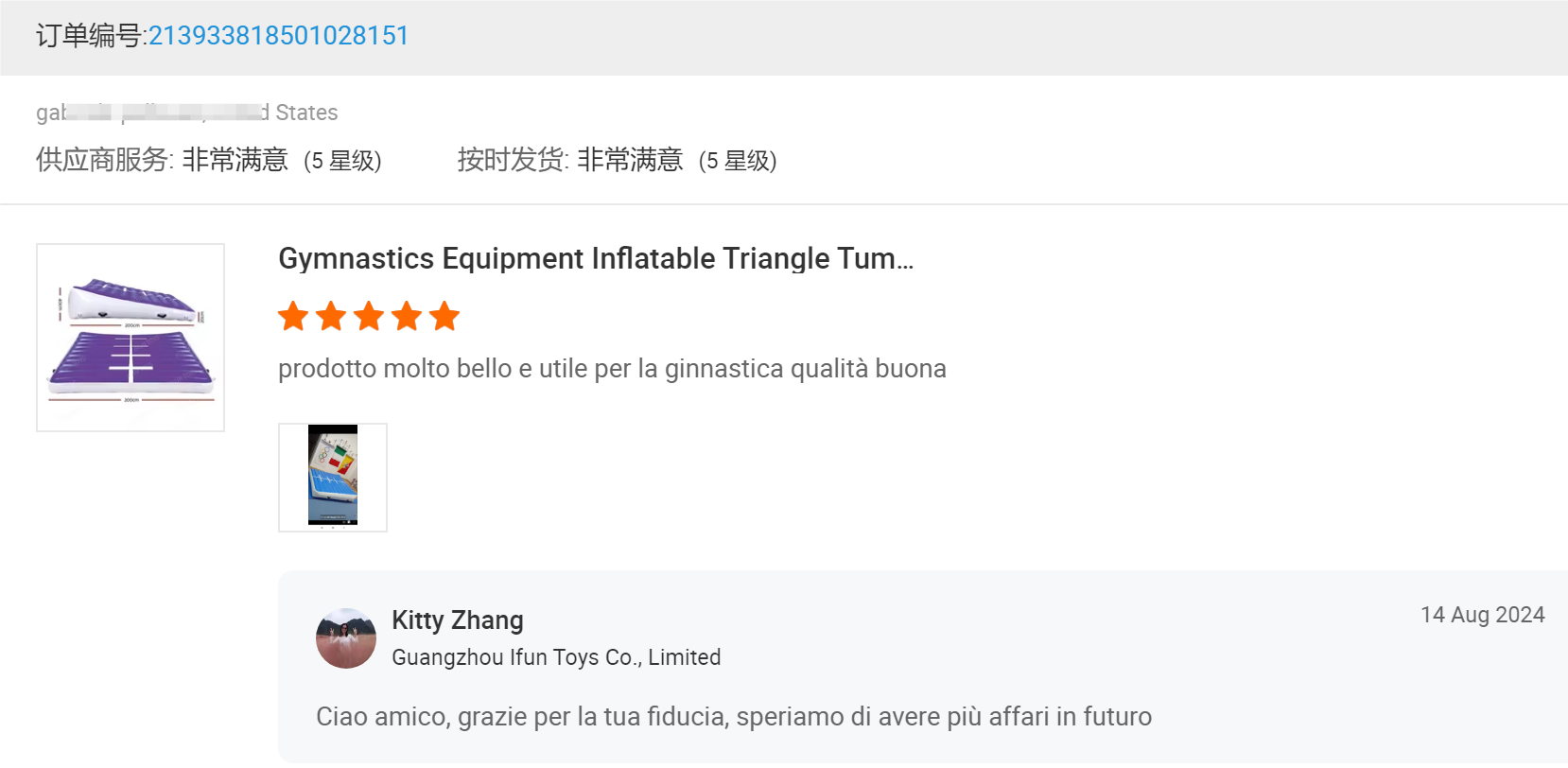Select the first star of the rating

click(293, 316)
